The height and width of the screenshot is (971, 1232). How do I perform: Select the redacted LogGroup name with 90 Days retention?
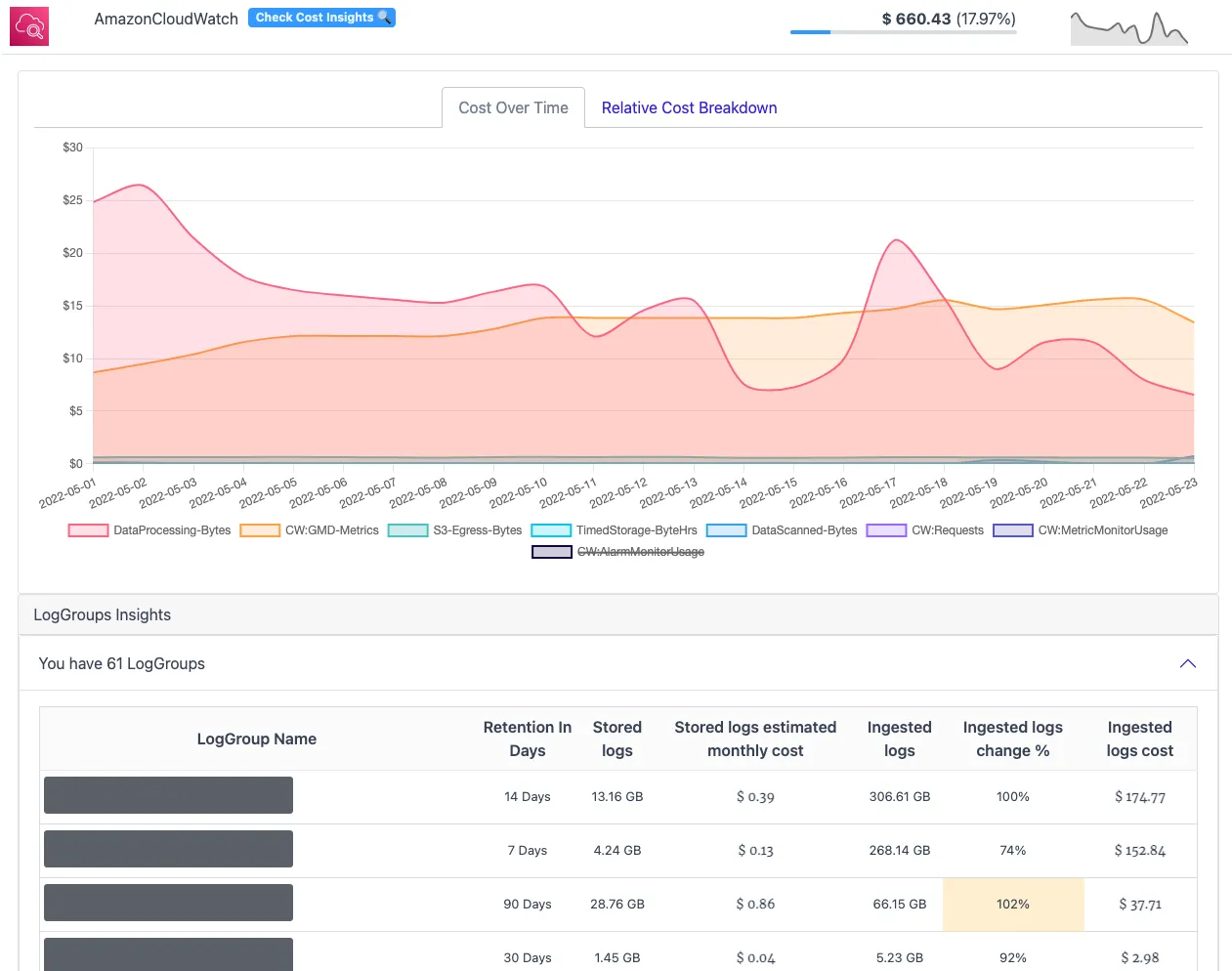click(x=168, y=903)
